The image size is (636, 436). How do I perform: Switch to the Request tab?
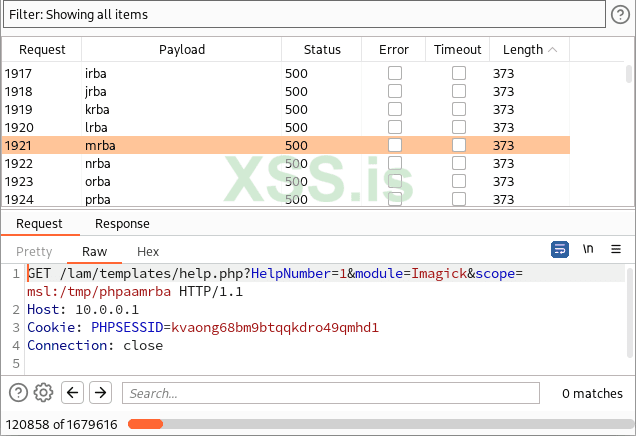pyautogui.click(x=39, y=223)
